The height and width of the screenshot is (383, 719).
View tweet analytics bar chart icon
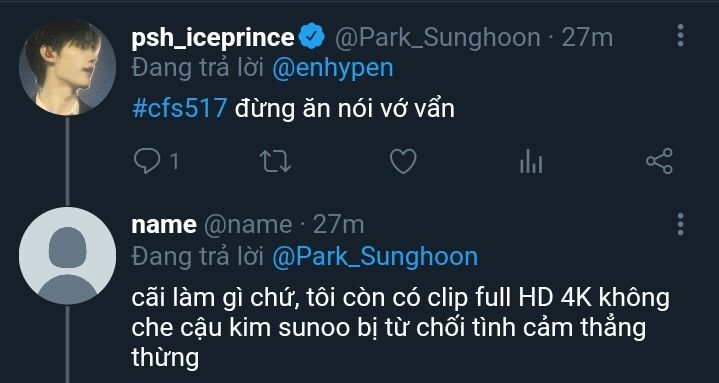point(531,161)
